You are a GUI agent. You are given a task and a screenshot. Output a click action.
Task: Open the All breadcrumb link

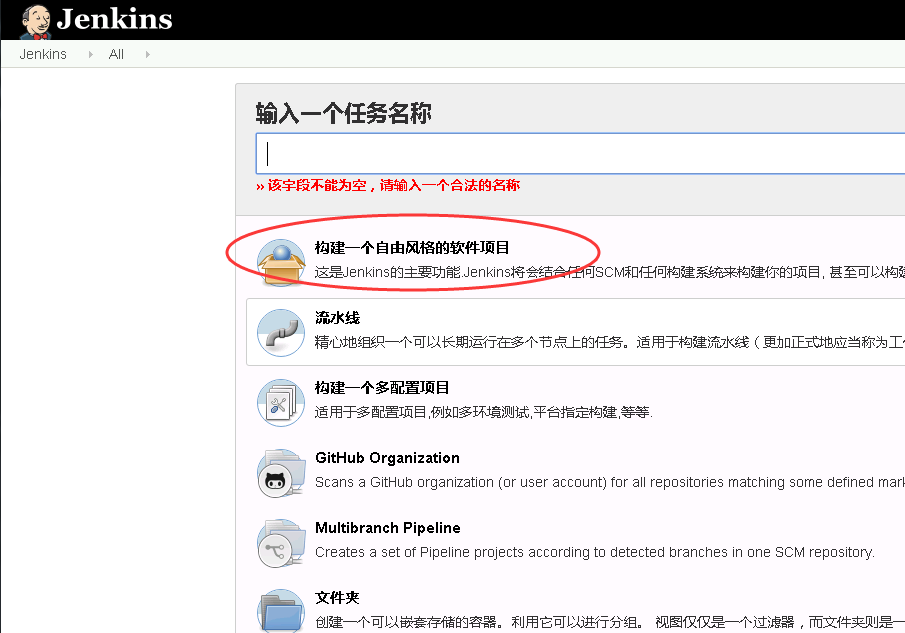pos(116,54)
